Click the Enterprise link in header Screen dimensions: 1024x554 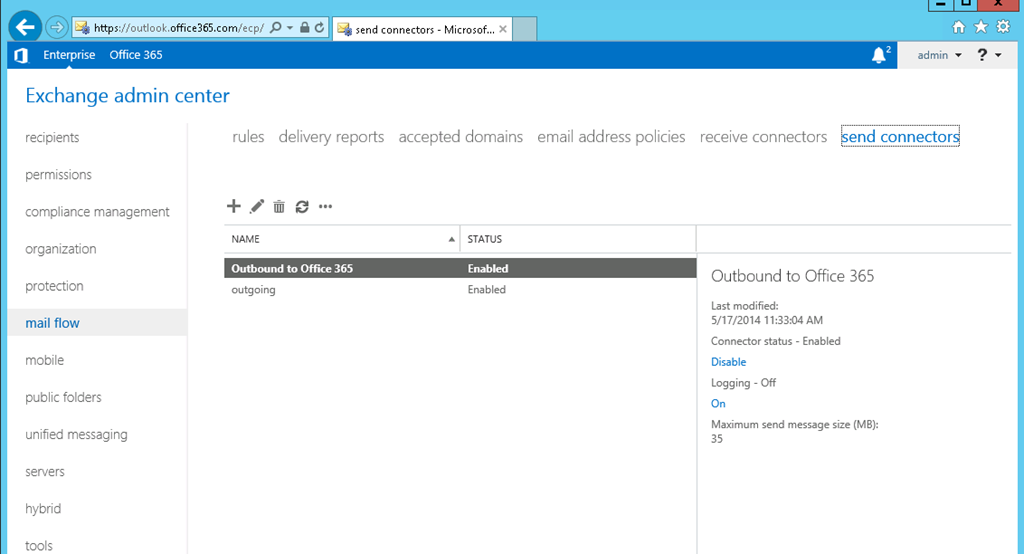coord(69,55)
